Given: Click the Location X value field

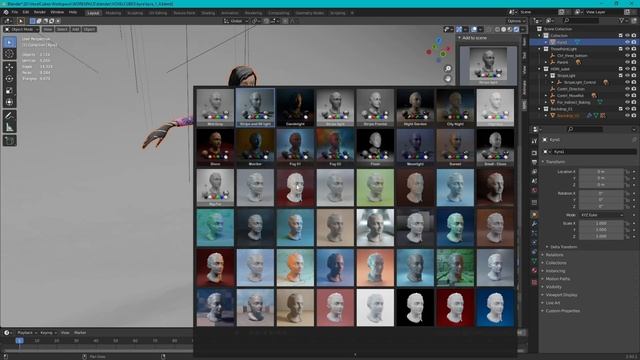Looking at the screenshot, I should (x=602, y=172).
